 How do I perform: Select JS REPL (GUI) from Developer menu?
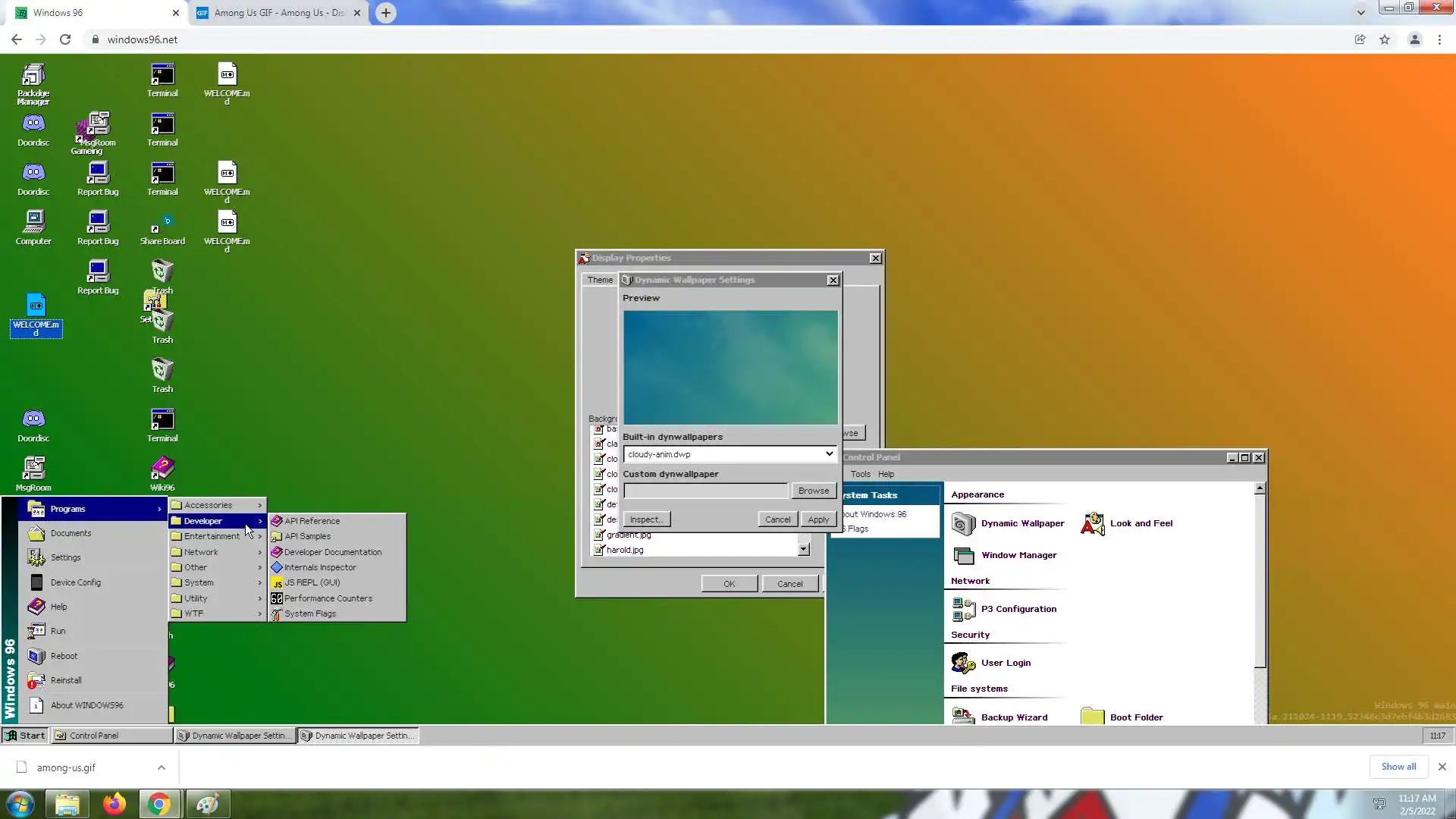tap(312, 582)
